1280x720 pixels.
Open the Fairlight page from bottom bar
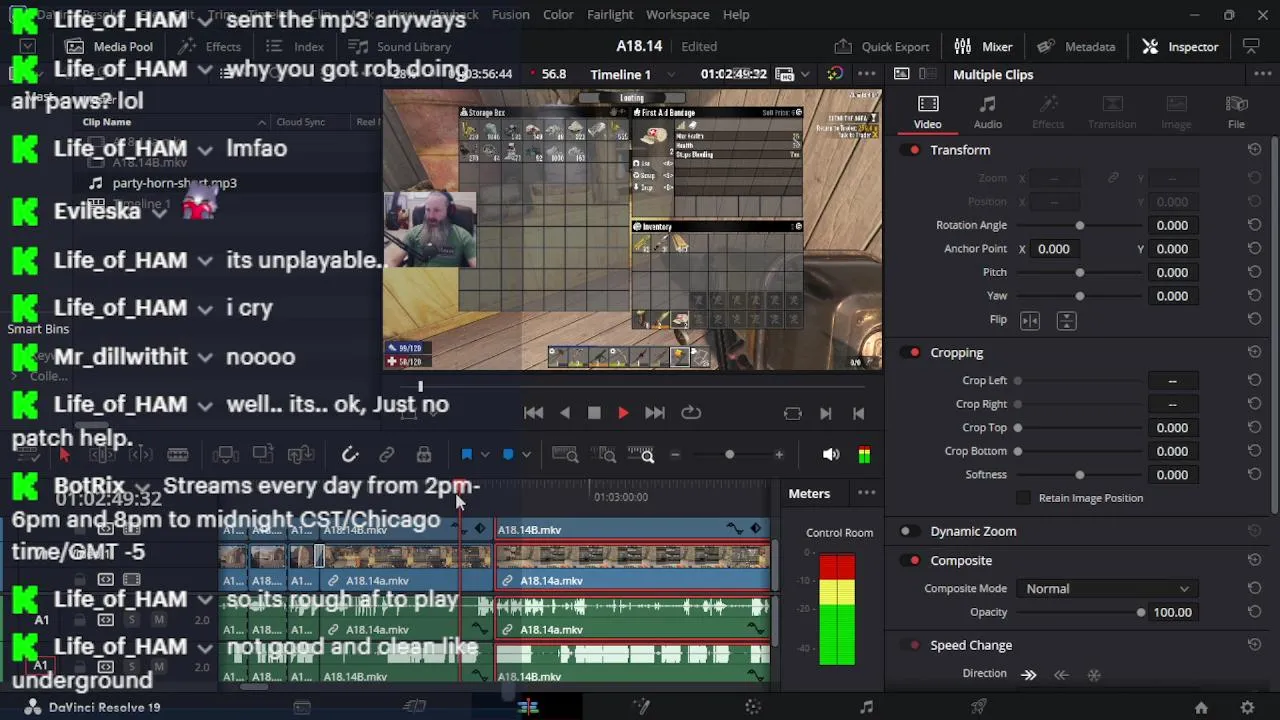coord(866,707)
